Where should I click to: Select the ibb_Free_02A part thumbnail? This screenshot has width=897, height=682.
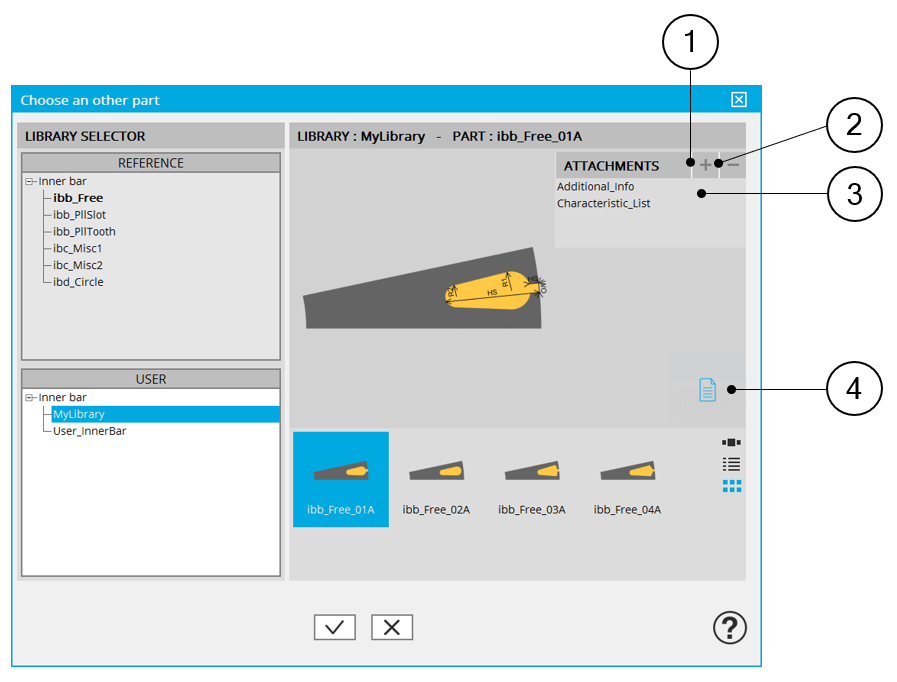(436, 480)
